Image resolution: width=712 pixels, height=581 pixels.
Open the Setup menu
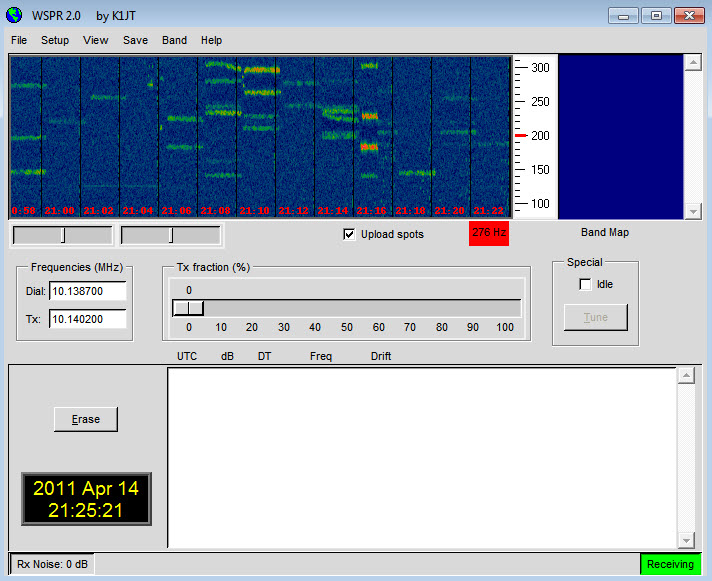pos(55,40)
